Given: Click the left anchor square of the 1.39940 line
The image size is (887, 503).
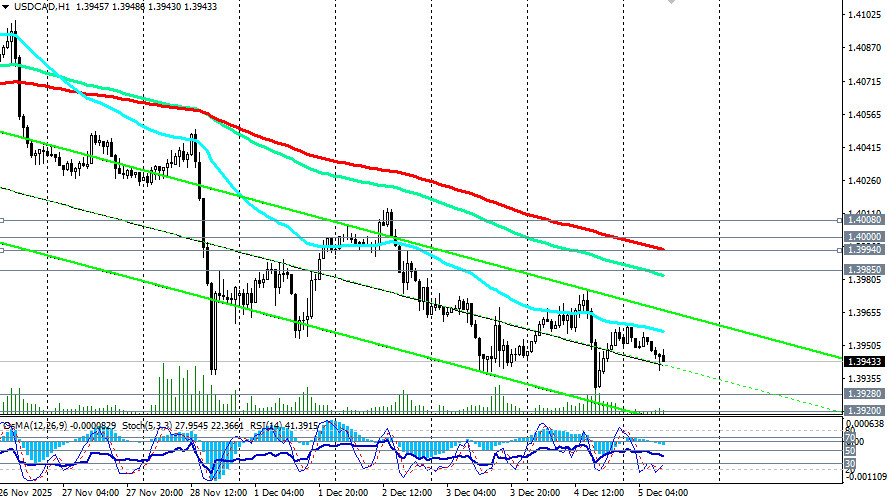Looking at the screenshot, I should pos(2,250).
